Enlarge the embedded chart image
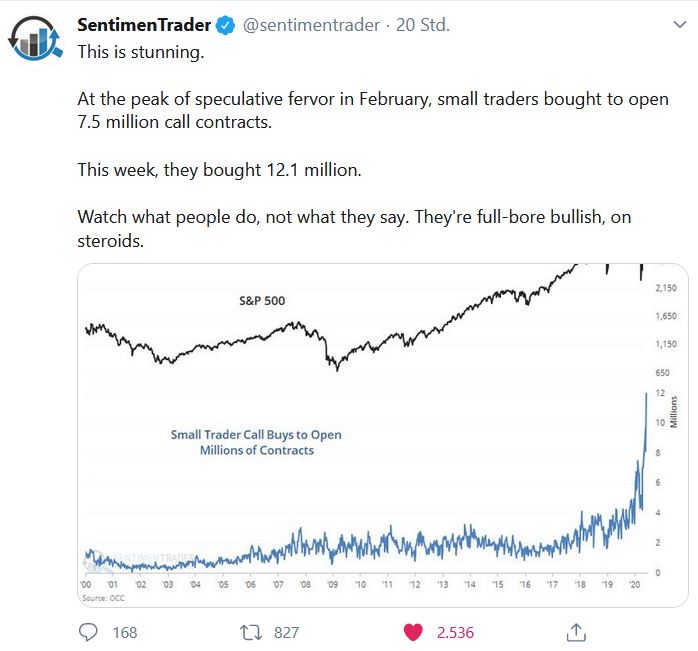Image resolution: width=698 pixels, height=651 pixels. coord(383,434)
